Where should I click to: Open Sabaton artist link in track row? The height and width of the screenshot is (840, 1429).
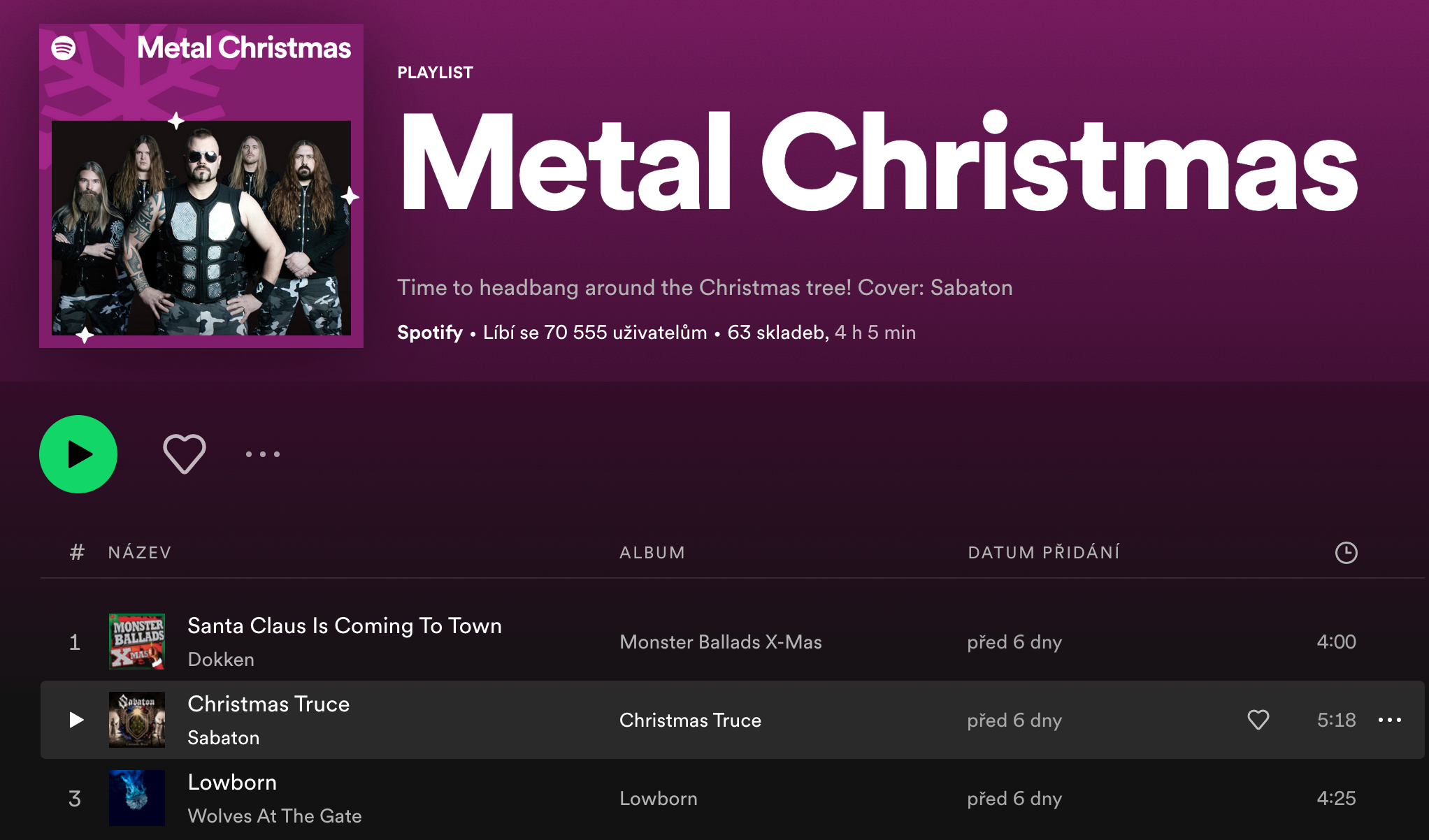coord(224,738)
